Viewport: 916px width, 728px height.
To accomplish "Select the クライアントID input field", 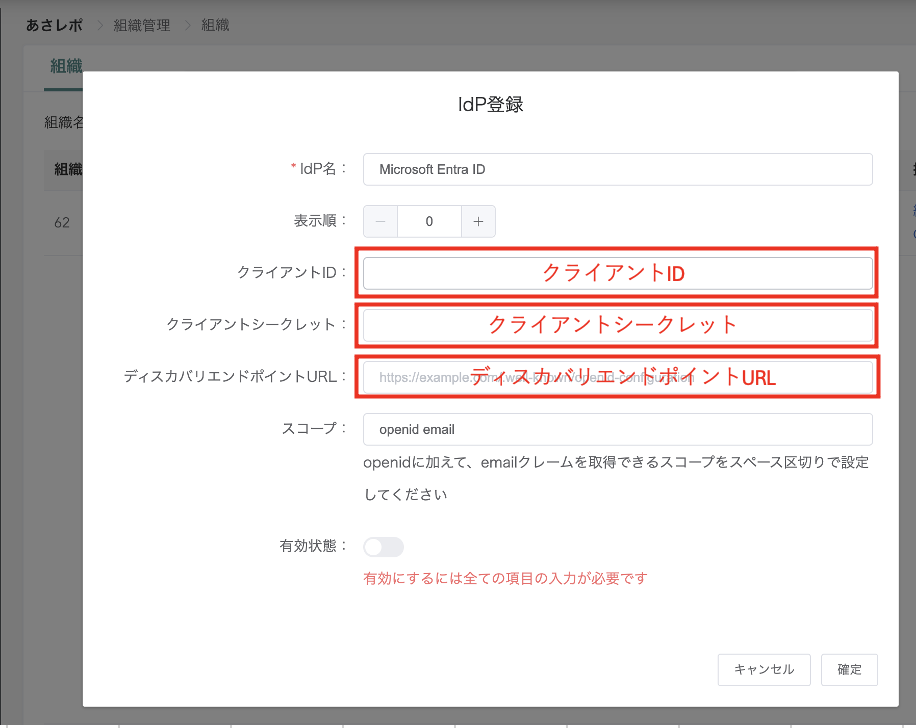I will [617, 273].
